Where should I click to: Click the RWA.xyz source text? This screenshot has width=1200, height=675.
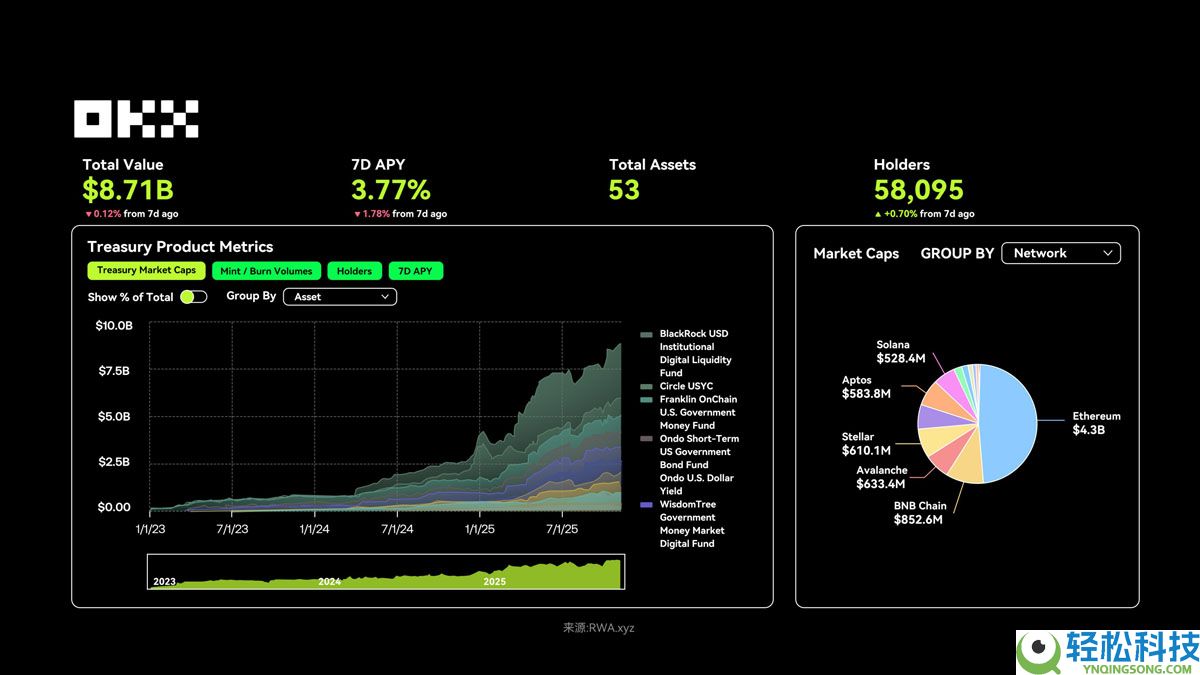(x=598, y=628)
